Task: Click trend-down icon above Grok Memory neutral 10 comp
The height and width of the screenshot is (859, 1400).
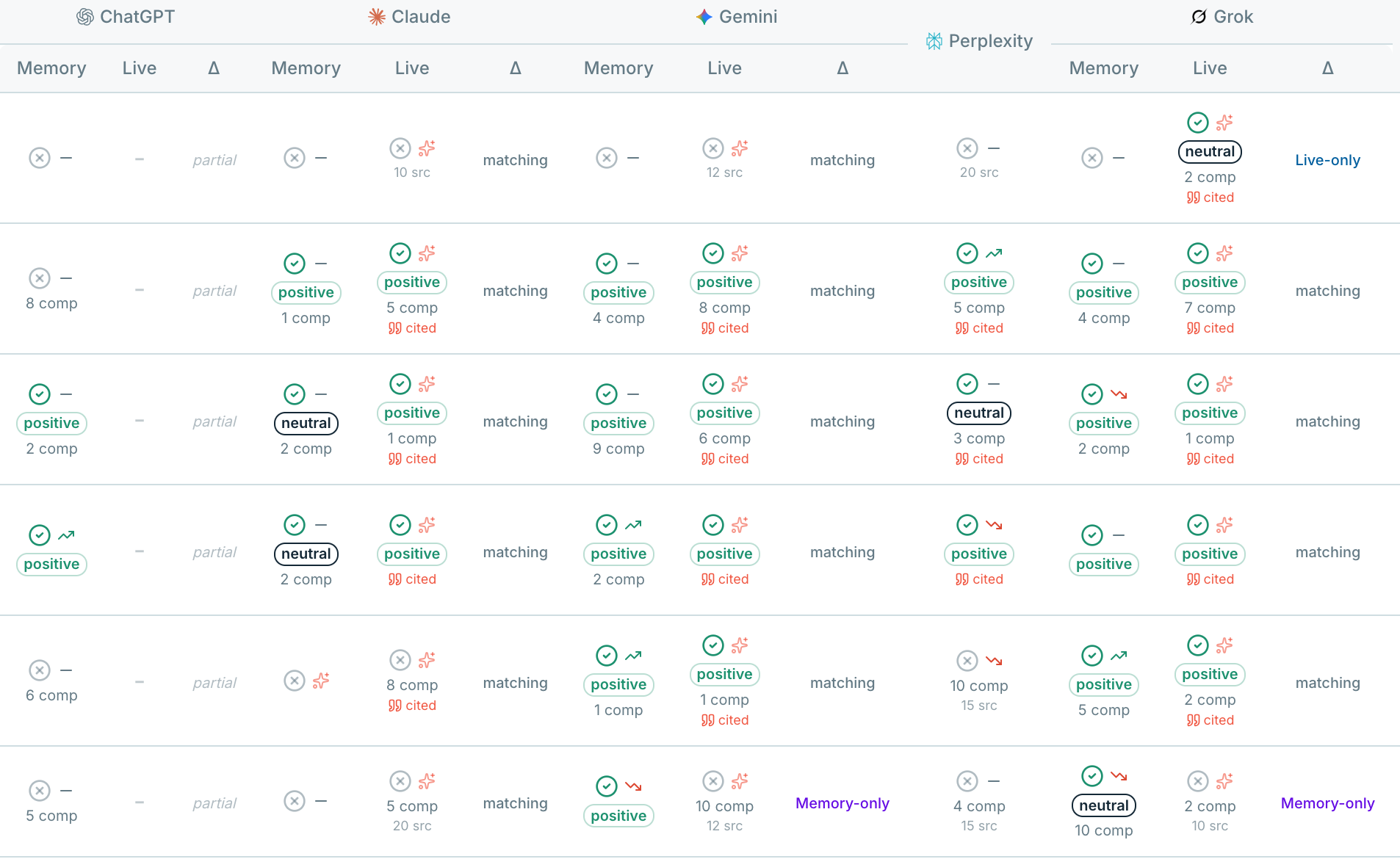Action: pyautogui.click(x=1119, y=776)
